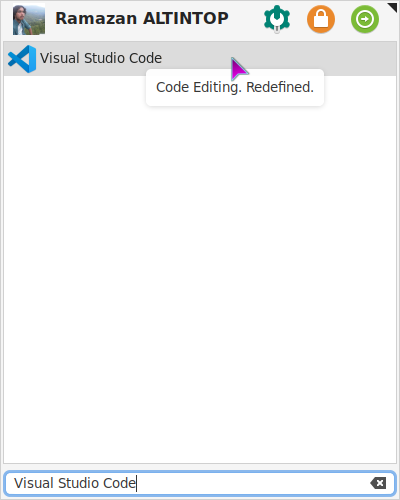Log out using the green arrow icon
This screenshot has height=500, width=400.
365,19
